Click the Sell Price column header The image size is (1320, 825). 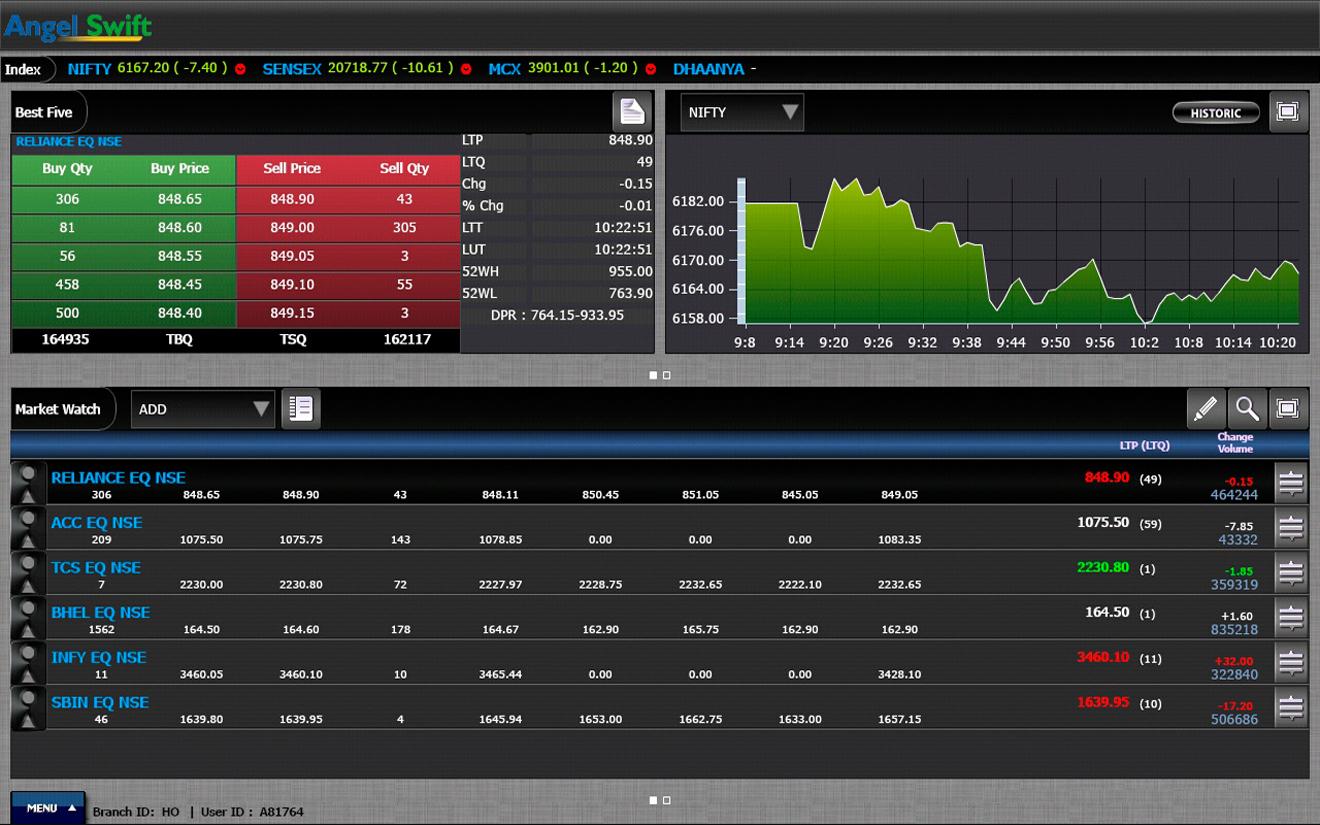(x=292, y=169)
